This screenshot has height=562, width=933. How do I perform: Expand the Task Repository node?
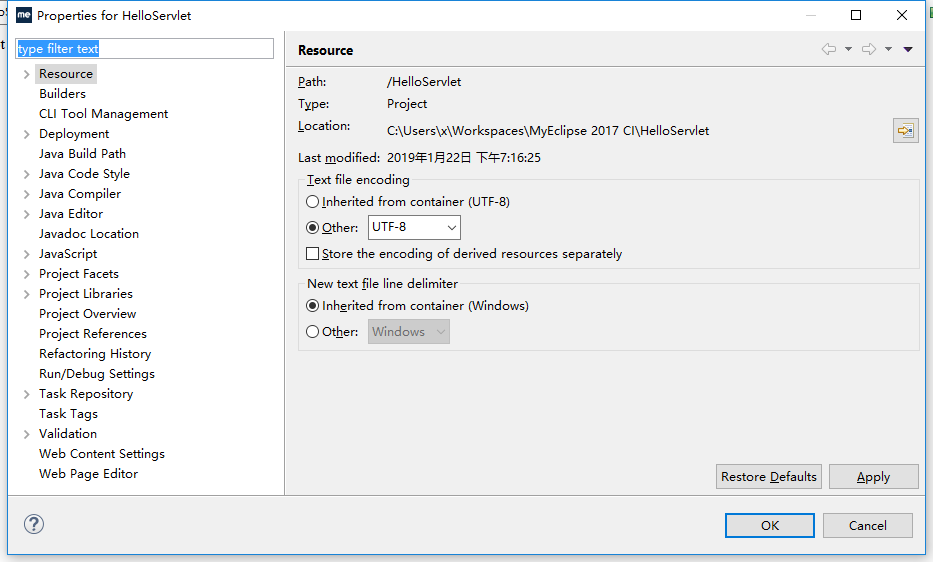tap(26, 394)
